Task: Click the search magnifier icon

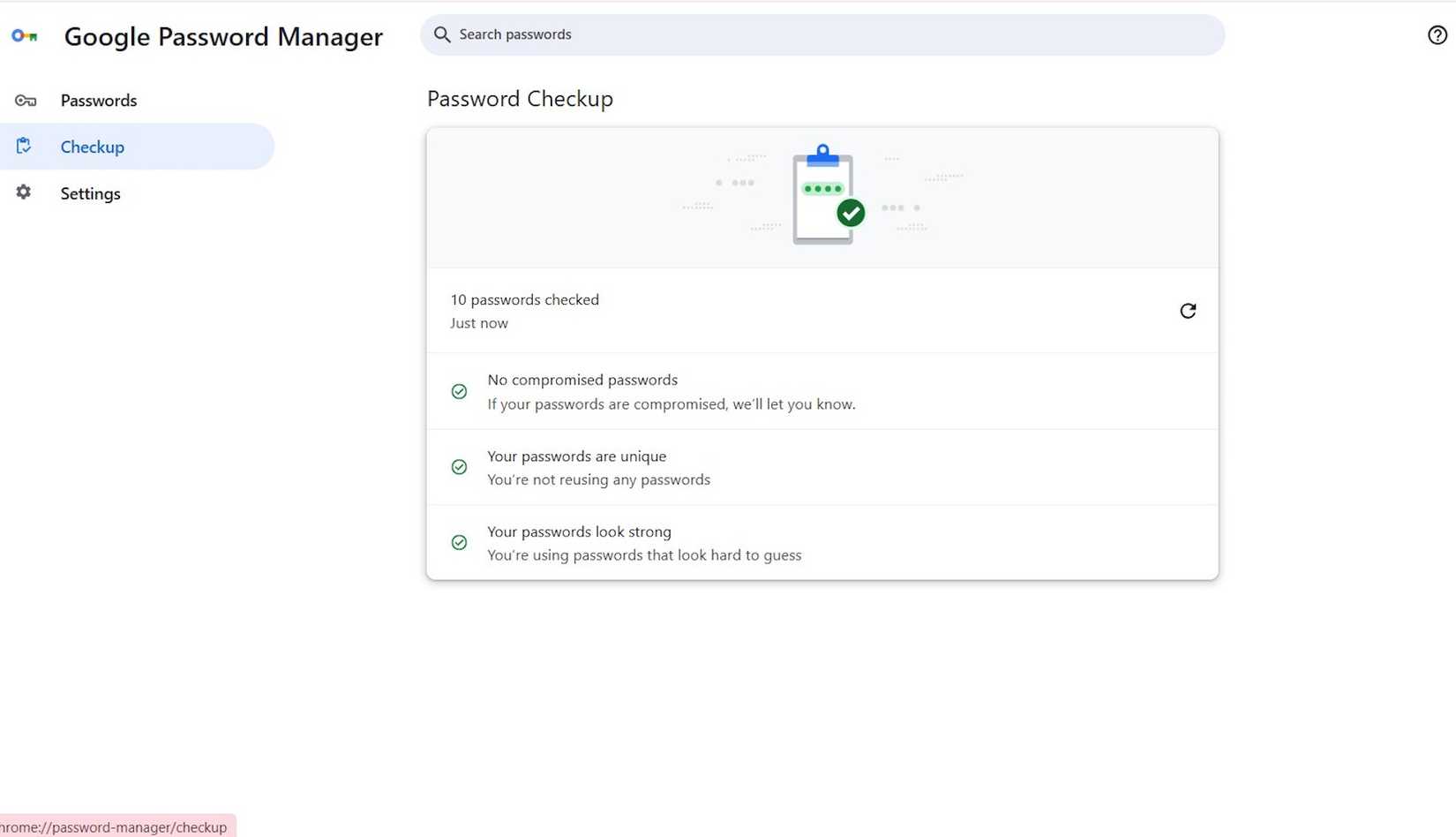Action: 442,34
